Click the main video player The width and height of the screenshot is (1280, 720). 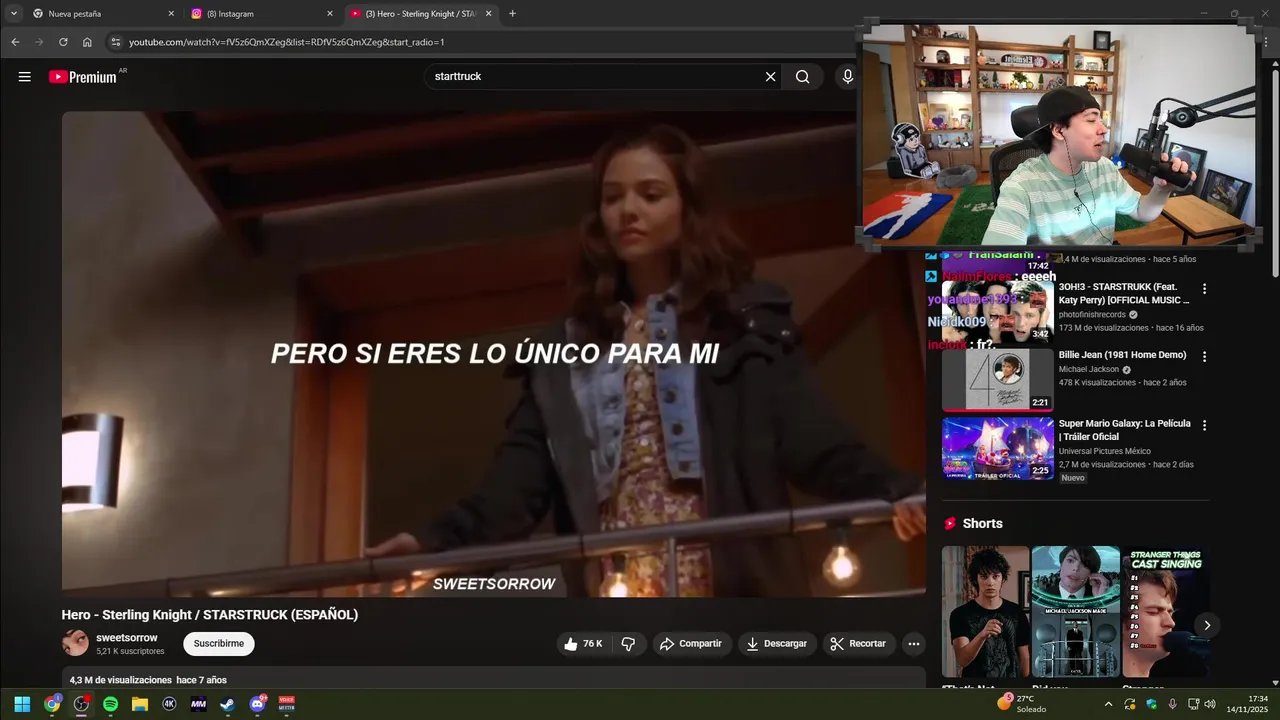point(494,354)
